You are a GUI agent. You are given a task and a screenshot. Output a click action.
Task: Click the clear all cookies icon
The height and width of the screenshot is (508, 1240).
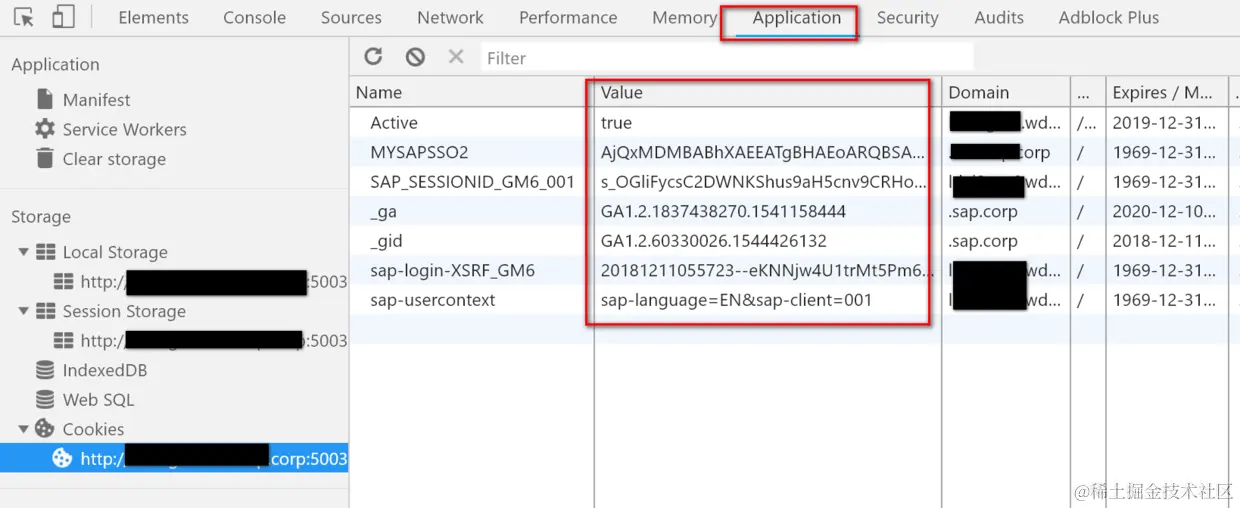point(415,57)
